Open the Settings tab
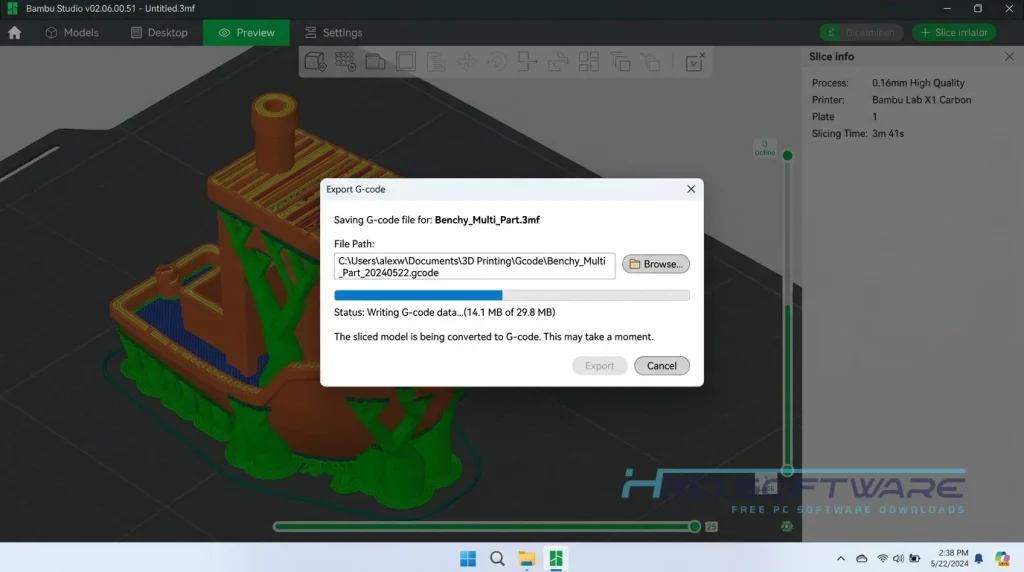The width and height of the screenshot is (1024, 572). click(x=334, y=33)
